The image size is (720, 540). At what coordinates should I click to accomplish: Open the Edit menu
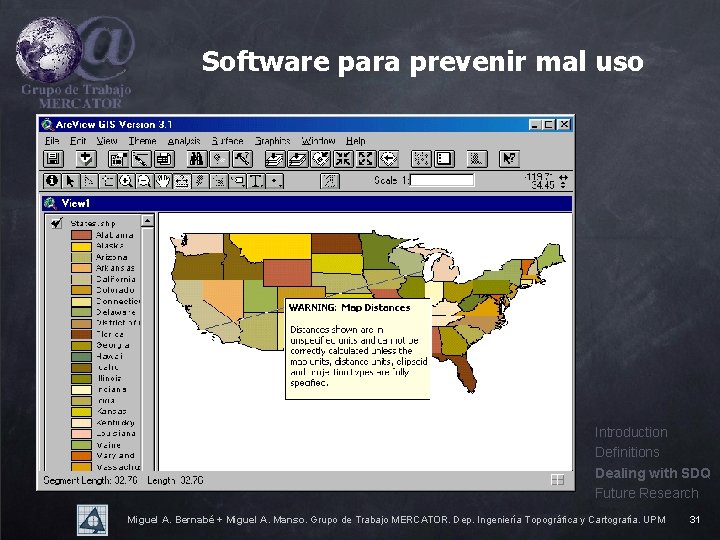tap(78, 141)
